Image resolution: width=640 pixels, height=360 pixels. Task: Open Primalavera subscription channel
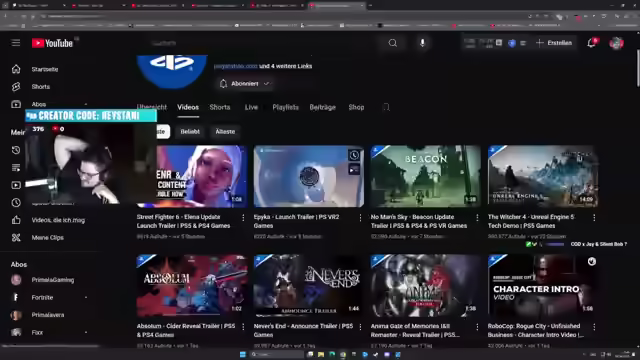pos(49,315)
